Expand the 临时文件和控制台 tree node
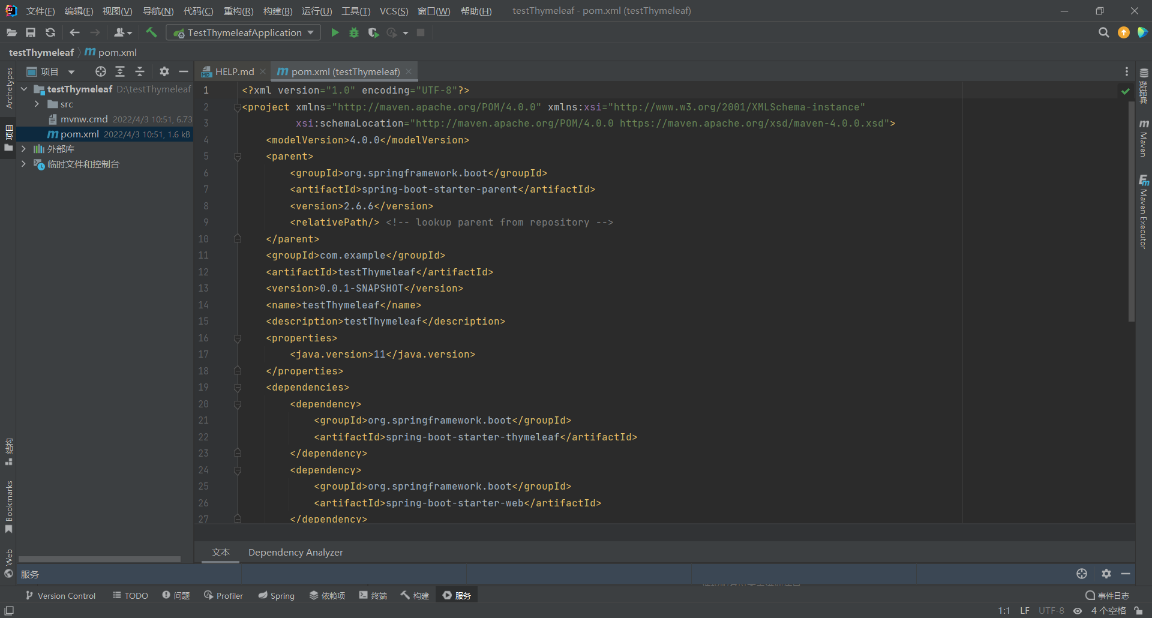1152x618 pixels. (x=24, y=164)
